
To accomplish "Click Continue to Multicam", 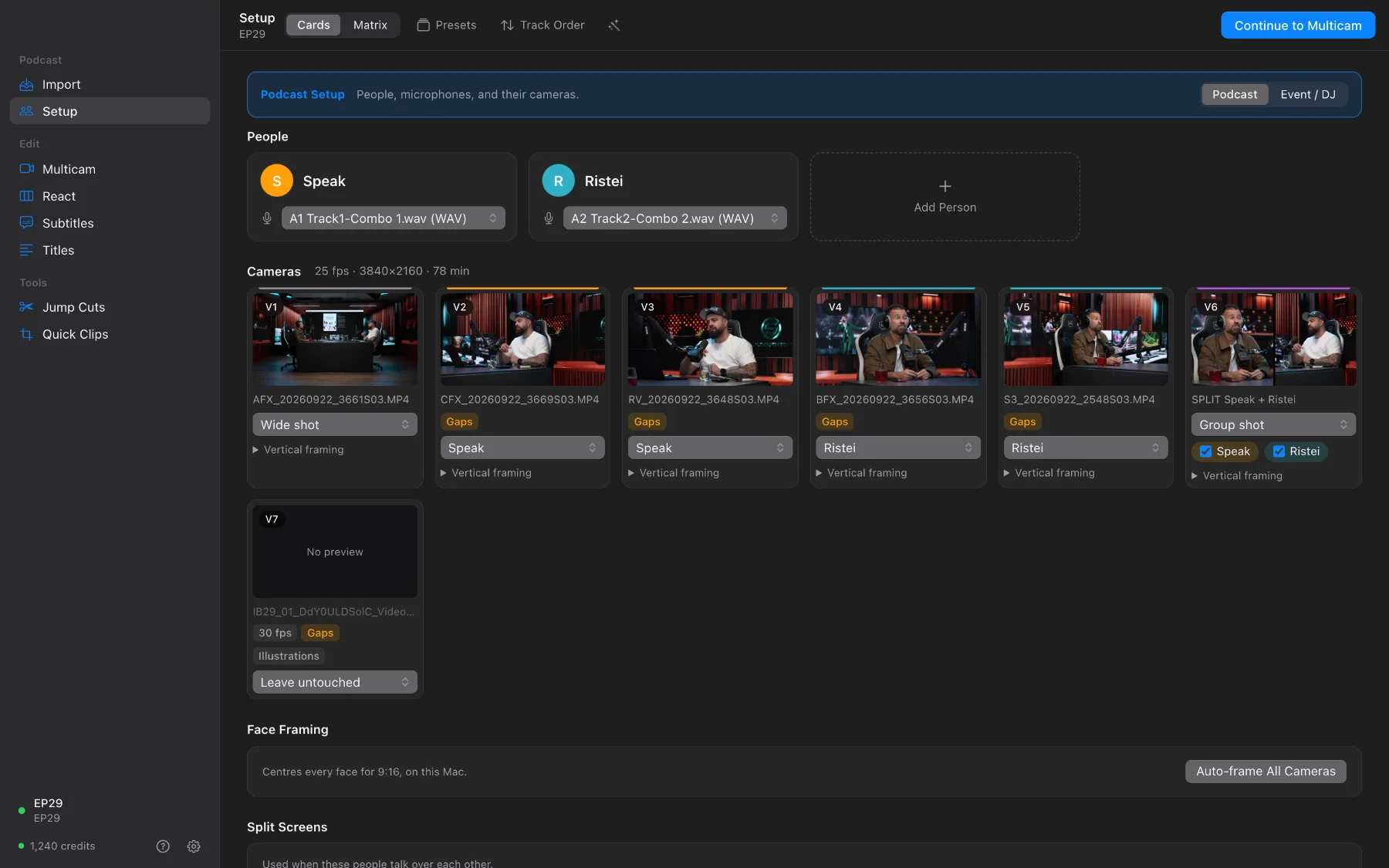I will click(1298, 25).
